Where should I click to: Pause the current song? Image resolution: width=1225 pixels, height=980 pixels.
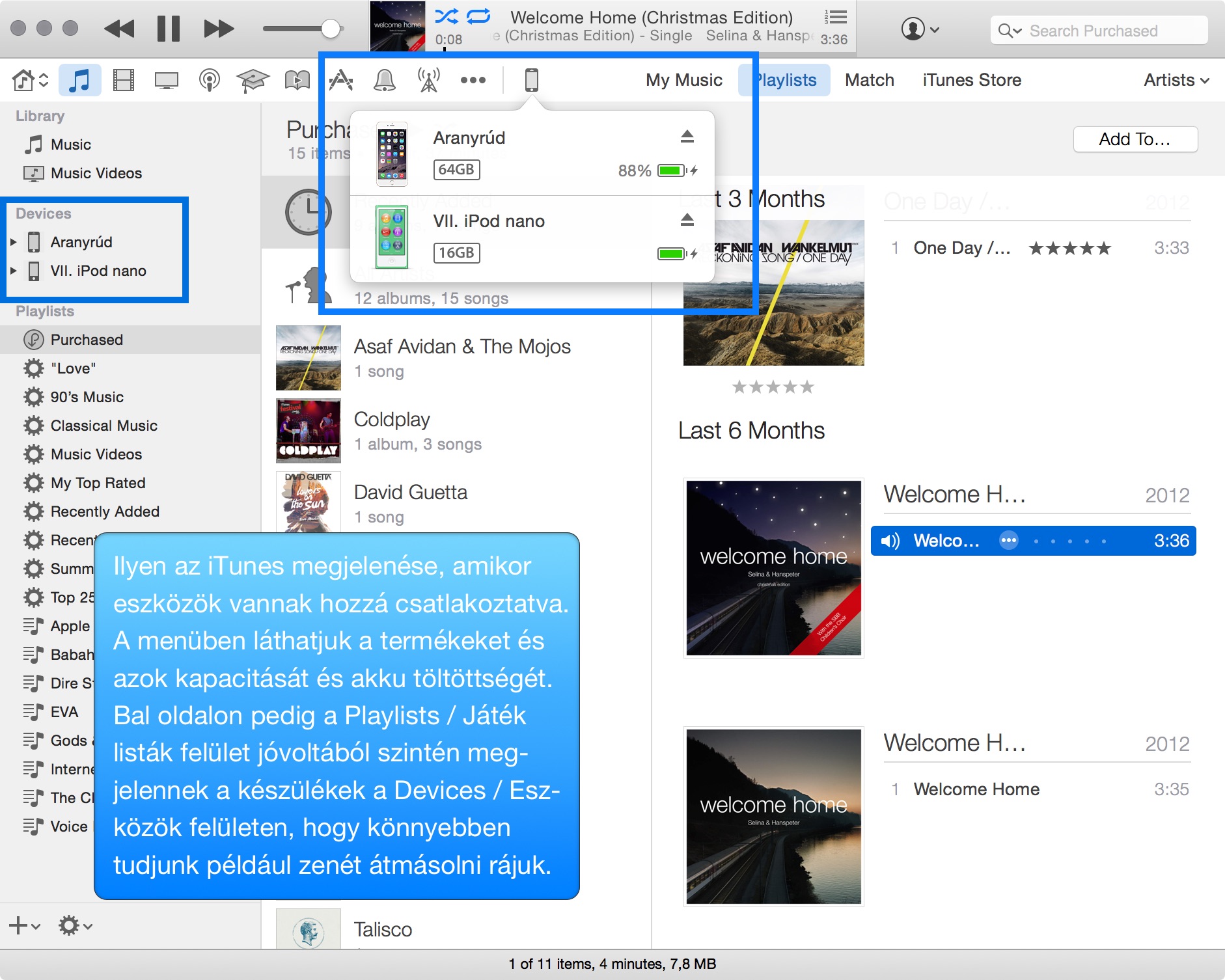(169, 29)
